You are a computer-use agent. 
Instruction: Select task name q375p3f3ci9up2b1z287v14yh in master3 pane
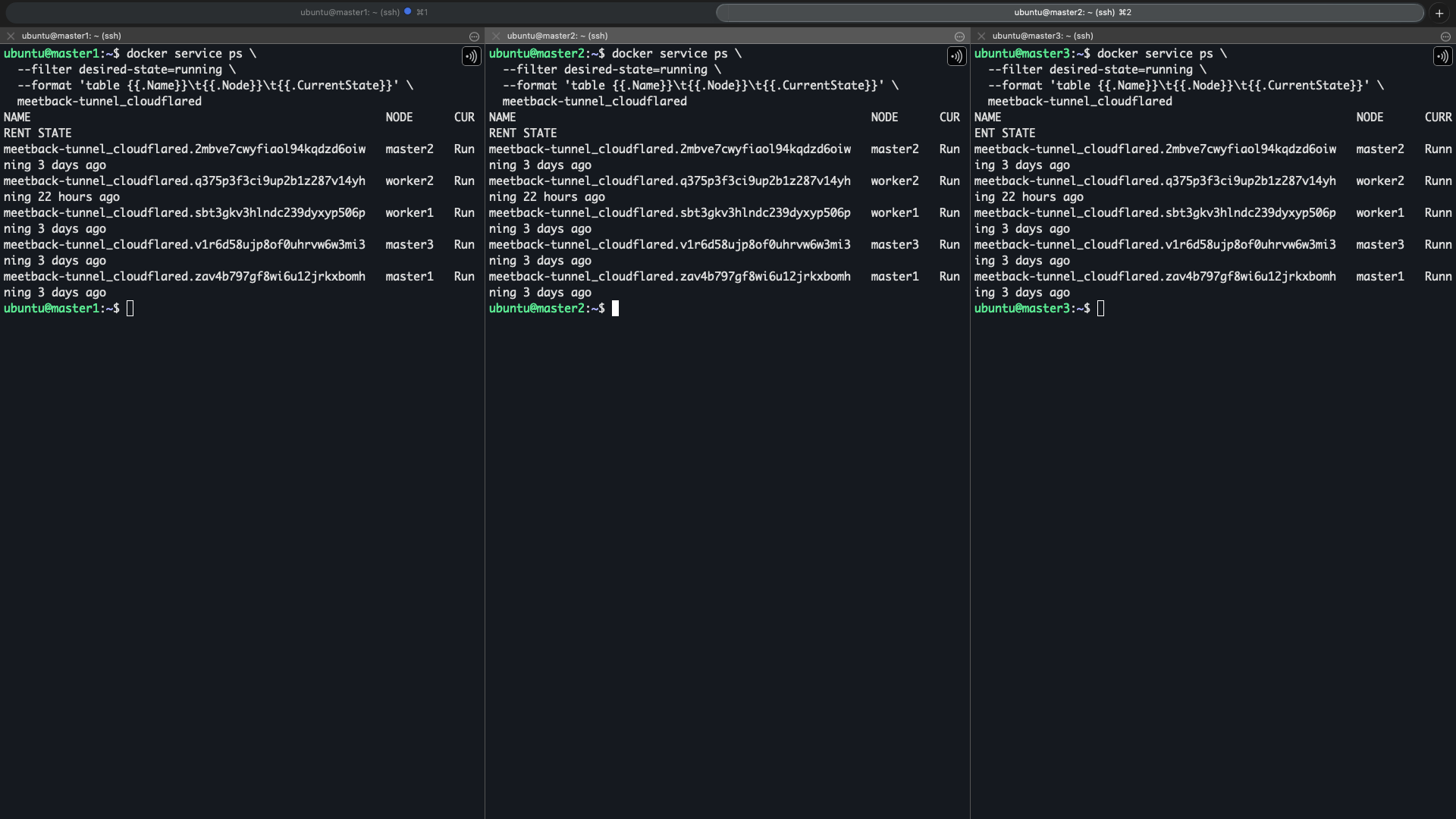point(1155,181)
